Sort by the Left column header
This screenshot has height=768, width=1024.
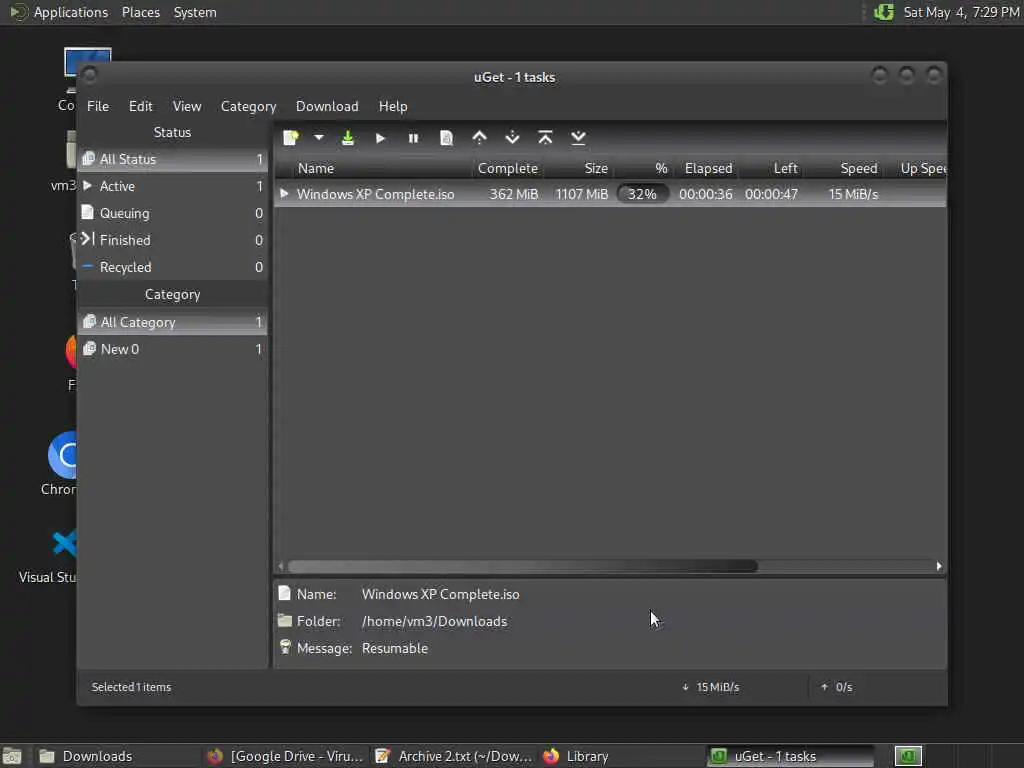point(772,168)
